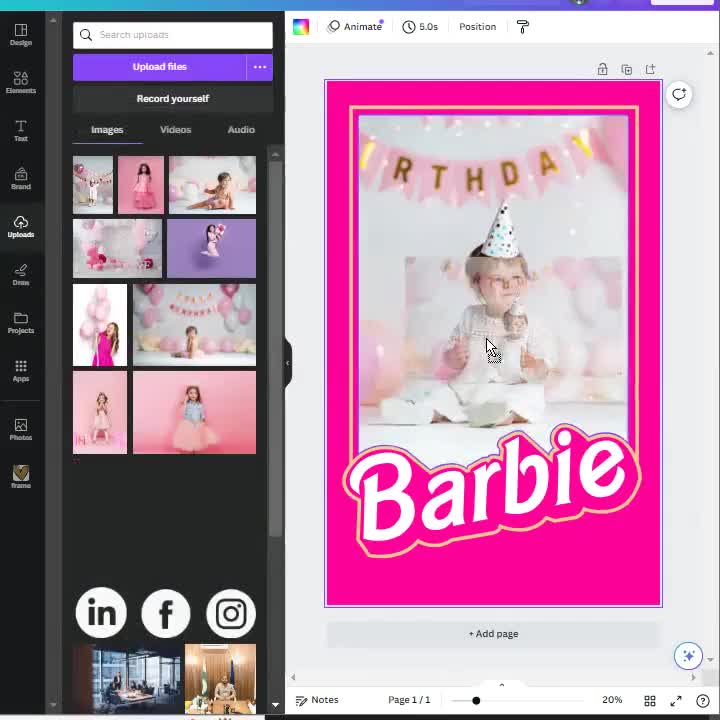Expand the page thumbnails with the up chevron
The image size is (720, 720).
click(501, 685)
